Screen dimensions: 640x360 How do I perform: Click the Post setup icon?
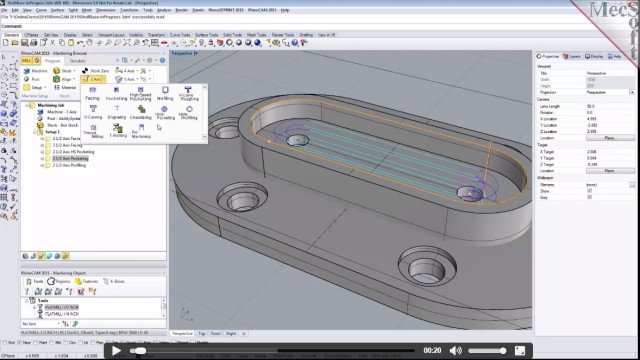tap(31, 79)
